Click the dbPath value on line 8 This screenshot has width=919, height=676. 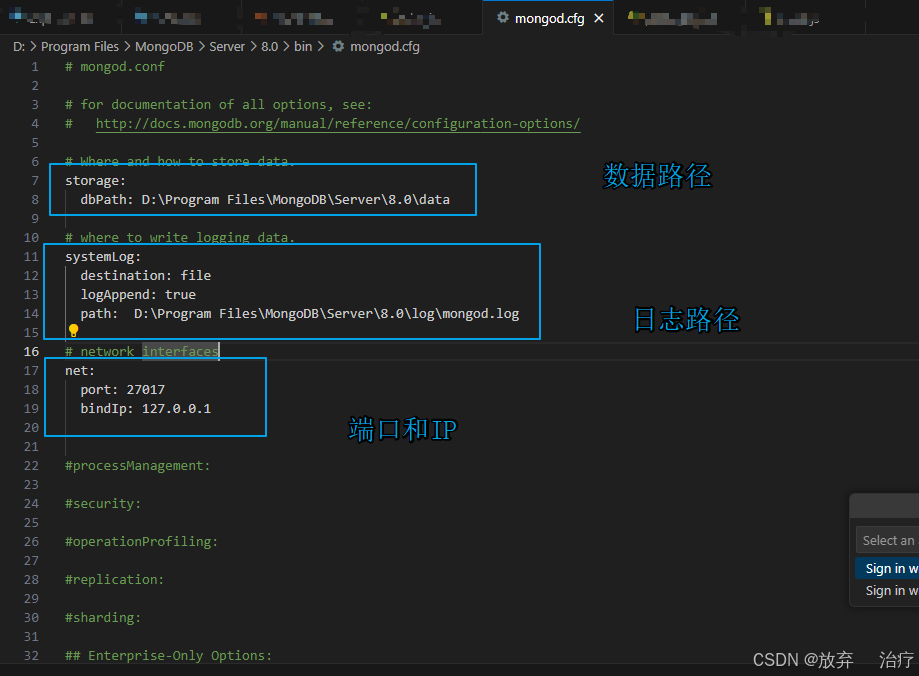pos(295,200)
